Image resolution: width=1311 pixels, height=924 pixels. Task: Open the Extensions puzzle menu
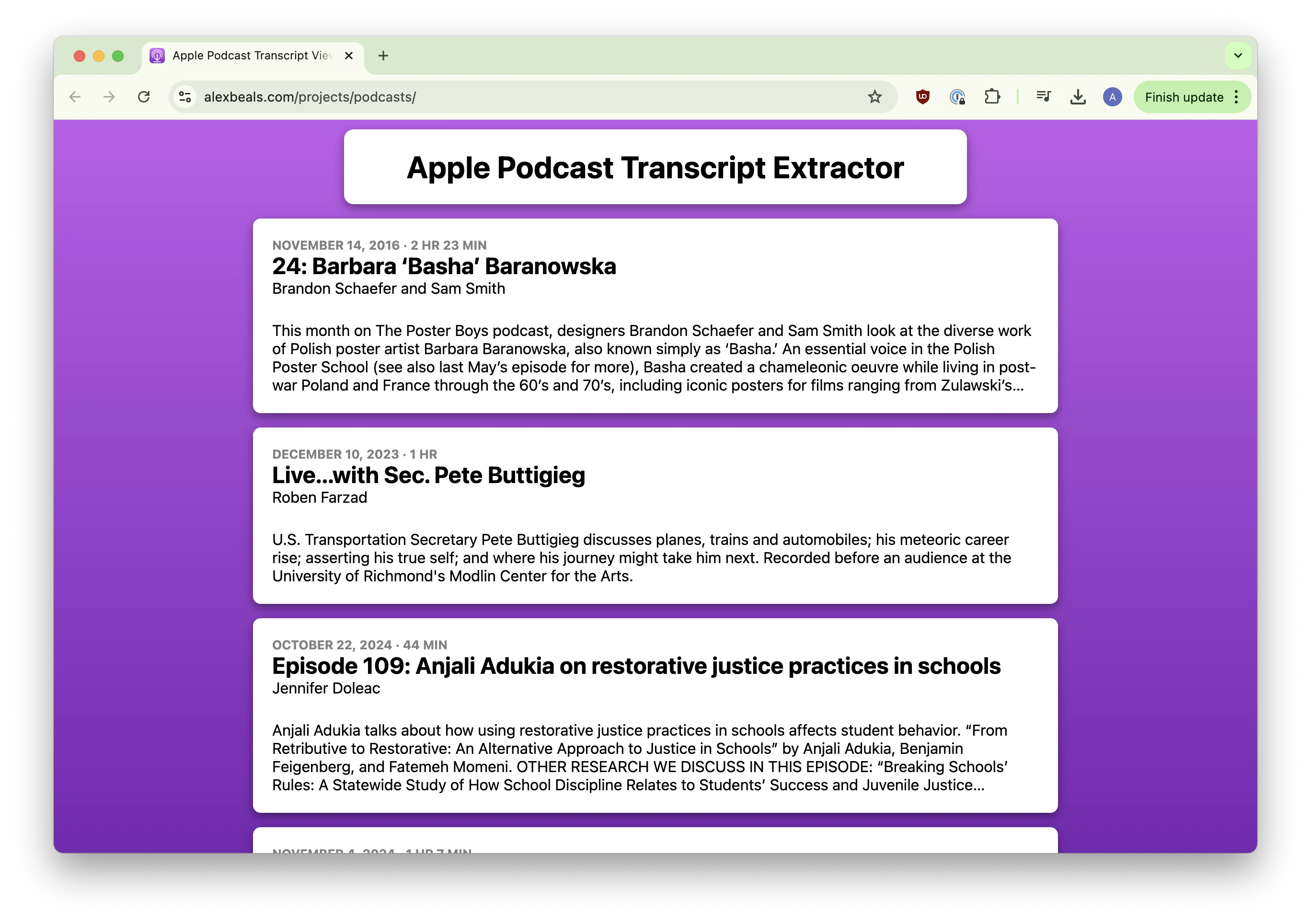992,97
